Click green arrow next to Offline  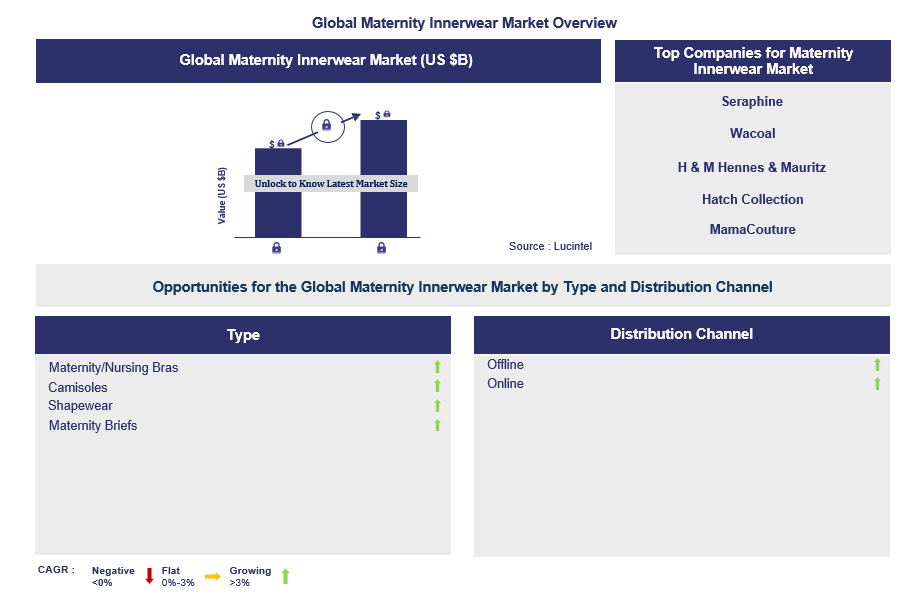[877, 365]
